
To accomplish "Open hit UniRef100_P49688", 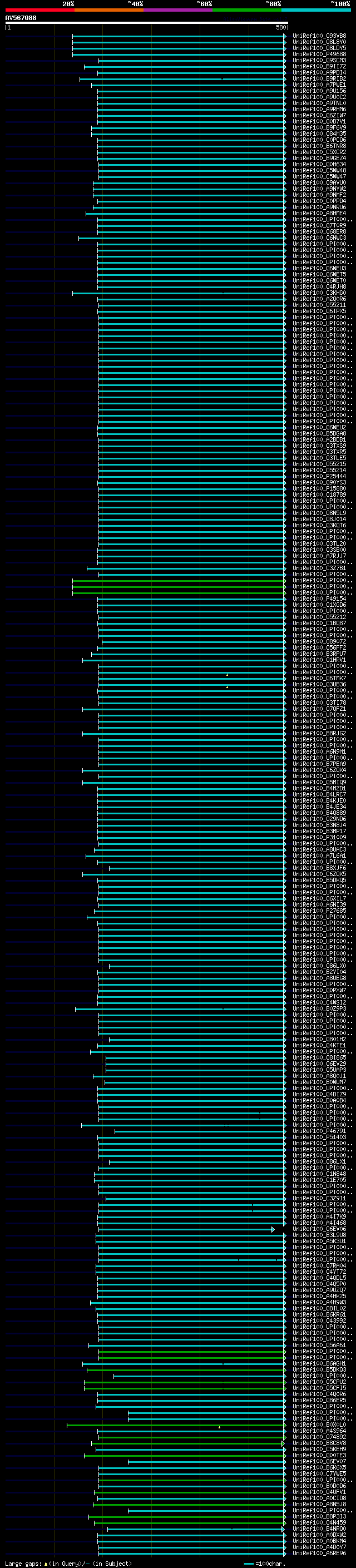I will coord(319,54).
